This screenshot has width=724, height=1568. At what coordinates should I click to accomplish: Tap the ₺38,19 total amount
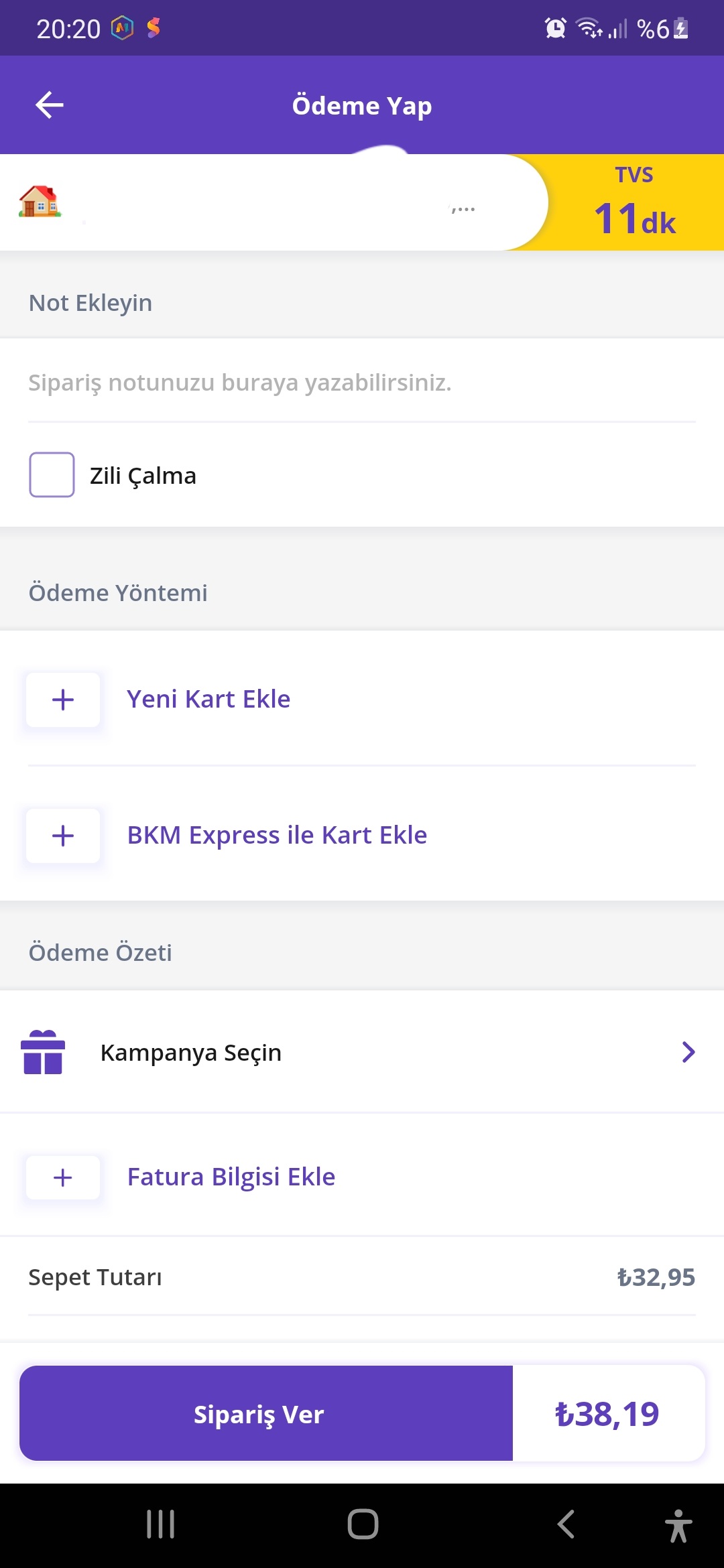[607, 1414]
